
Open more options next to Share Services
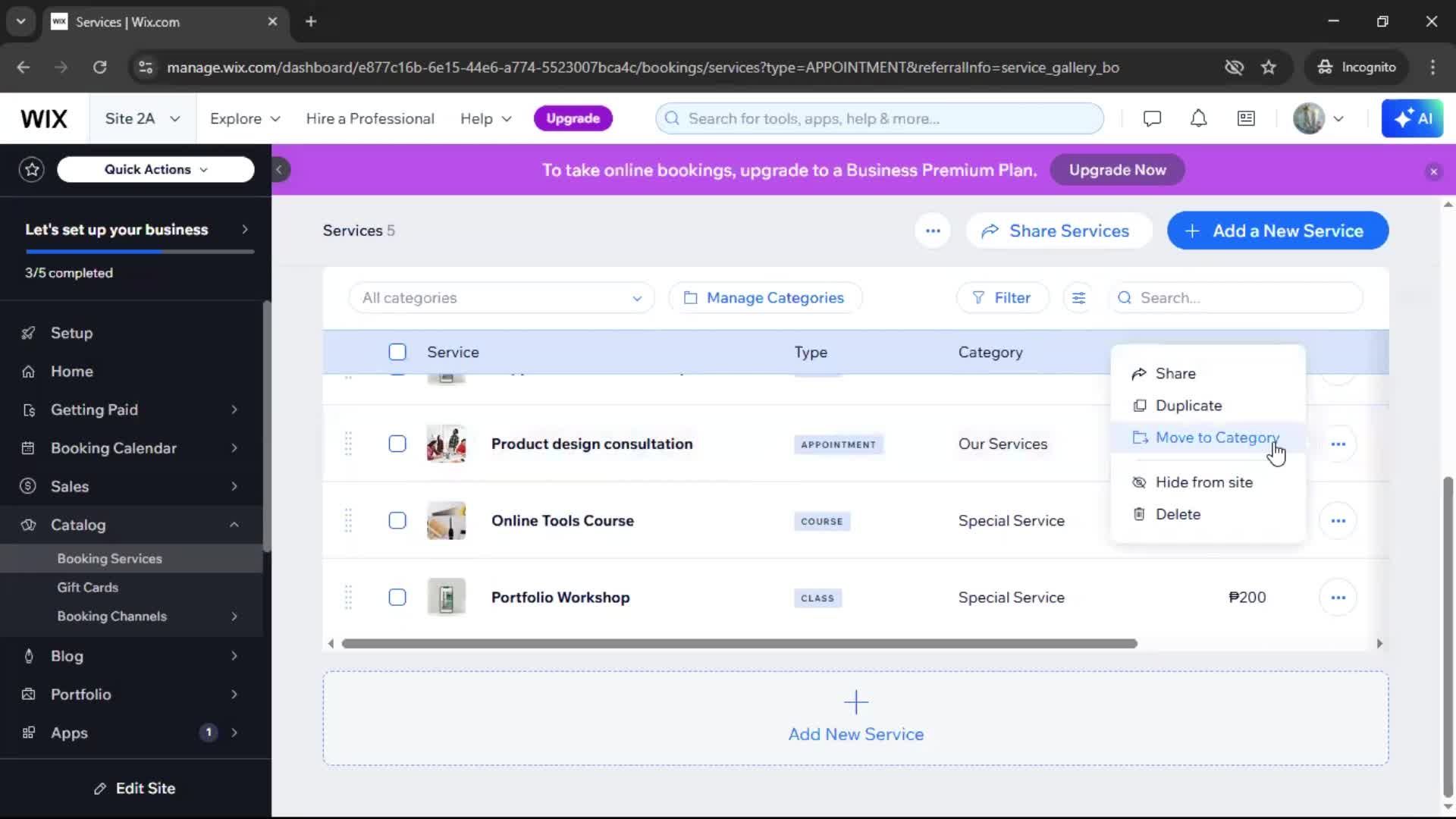pos(933,231)
